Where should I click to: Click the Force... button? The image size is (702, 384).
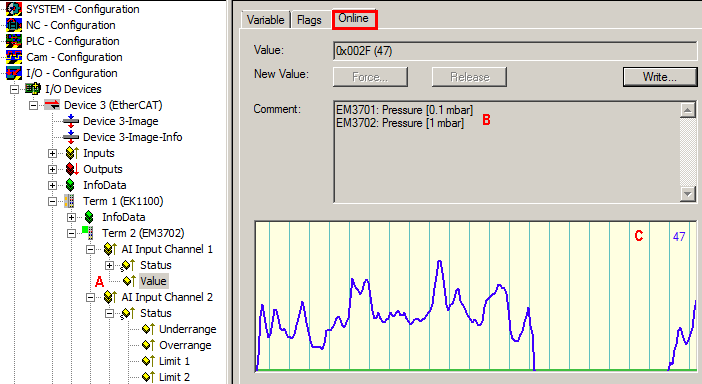[x=370, y=77]
